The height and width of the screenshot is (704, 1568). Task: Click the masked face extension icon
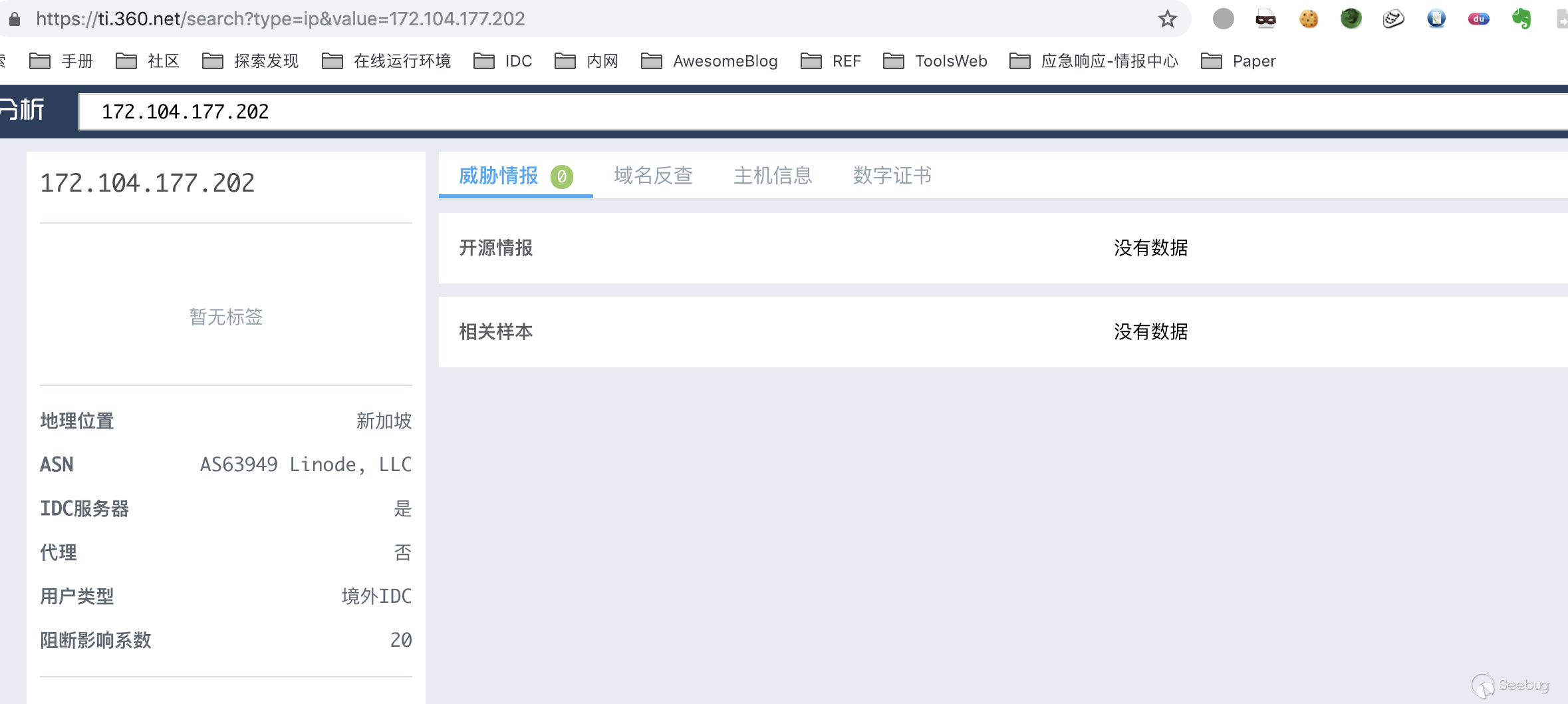coord(1265,19)
